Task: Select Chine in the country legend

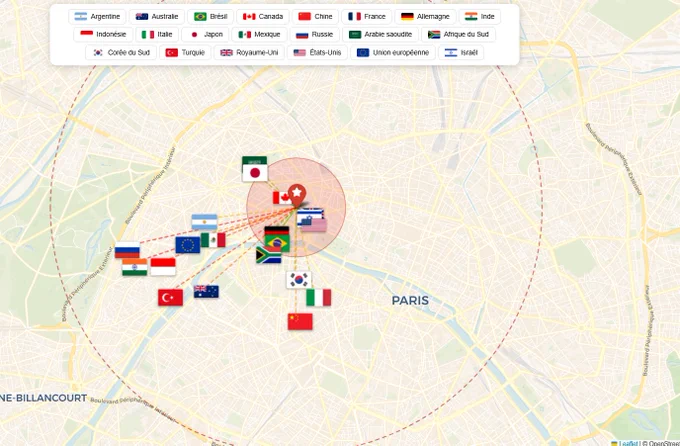Action: pyautogui.click(x=315, y=16)
